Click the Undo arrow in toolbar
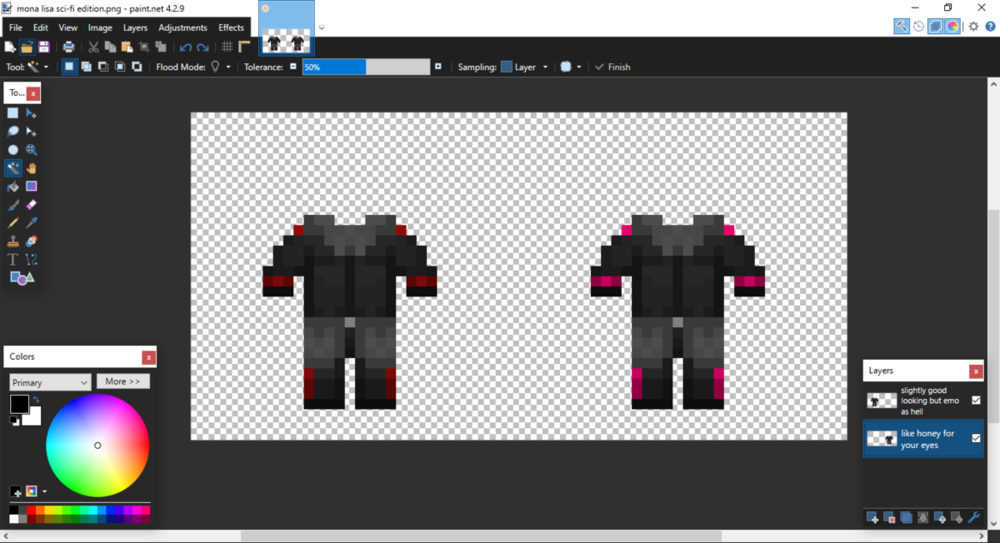The image size is (1000, 543). point(186,47)
